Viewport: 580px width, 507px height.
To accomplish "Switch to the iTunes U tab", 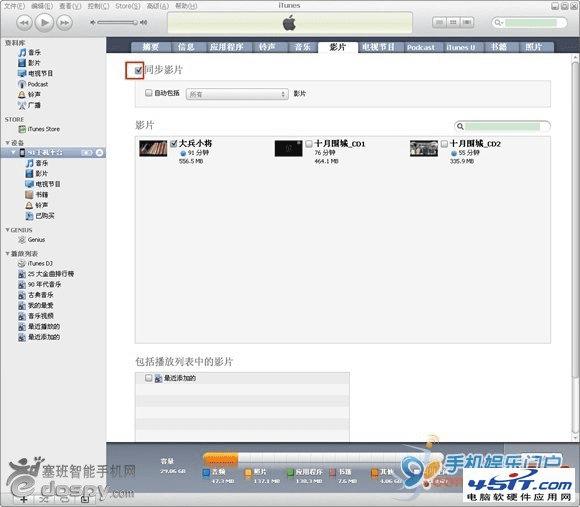I will [x=461, y=47].
